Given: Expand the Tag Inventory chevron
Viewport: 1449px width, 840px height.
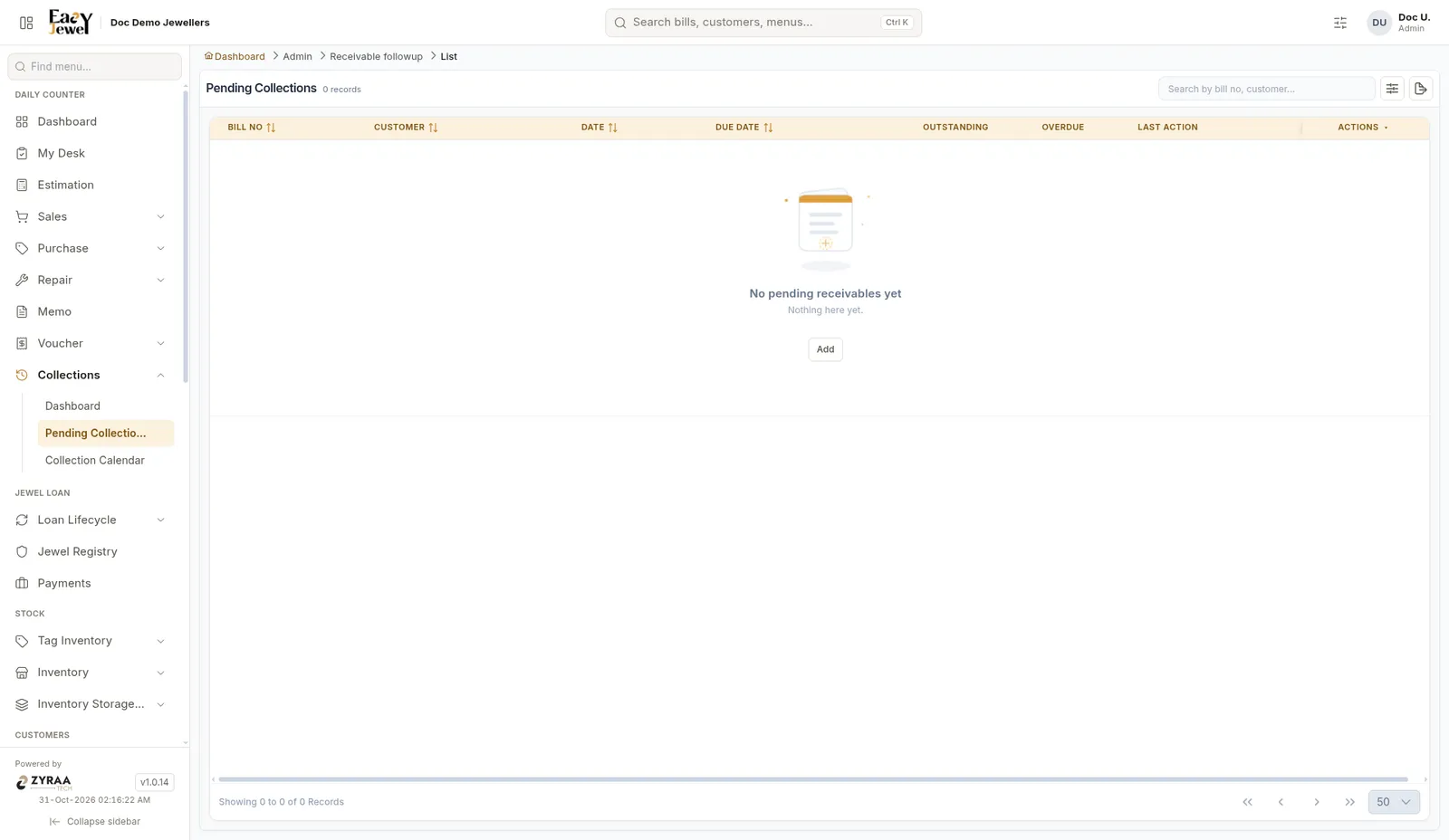Looking at the screenshot, I should click(160, 641).
